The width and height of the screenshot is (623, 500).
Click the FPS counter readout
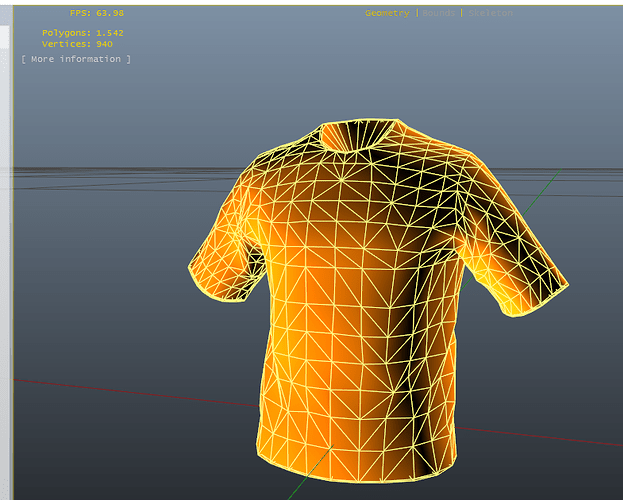click(x=97, y=13)
